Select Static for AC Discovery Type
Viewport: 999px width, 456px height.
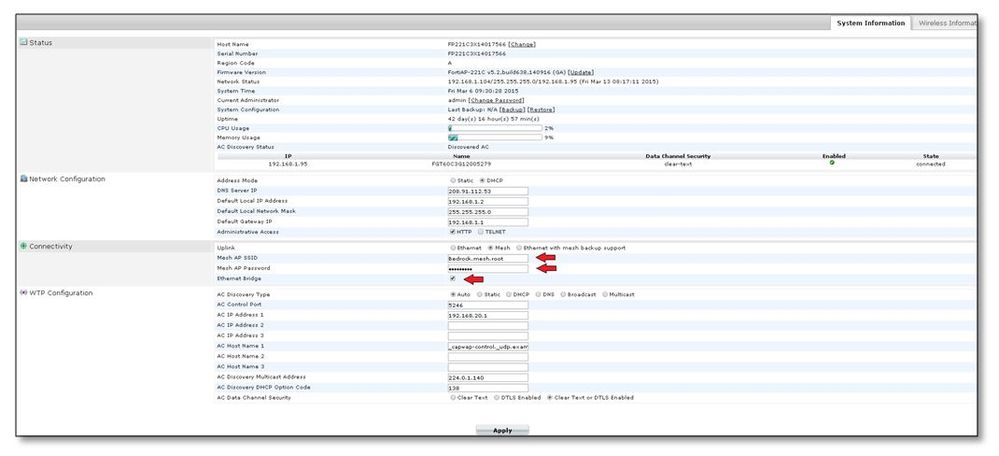coord(480,295)
